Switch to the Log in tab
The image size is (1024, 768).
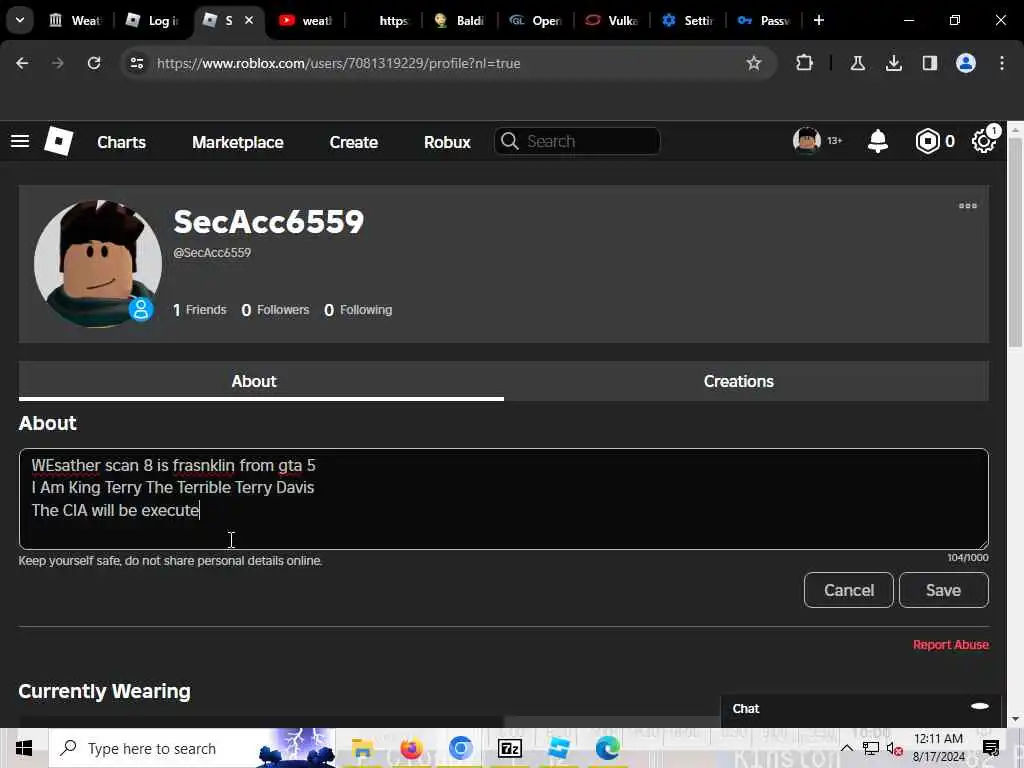(x=154, y=20)
